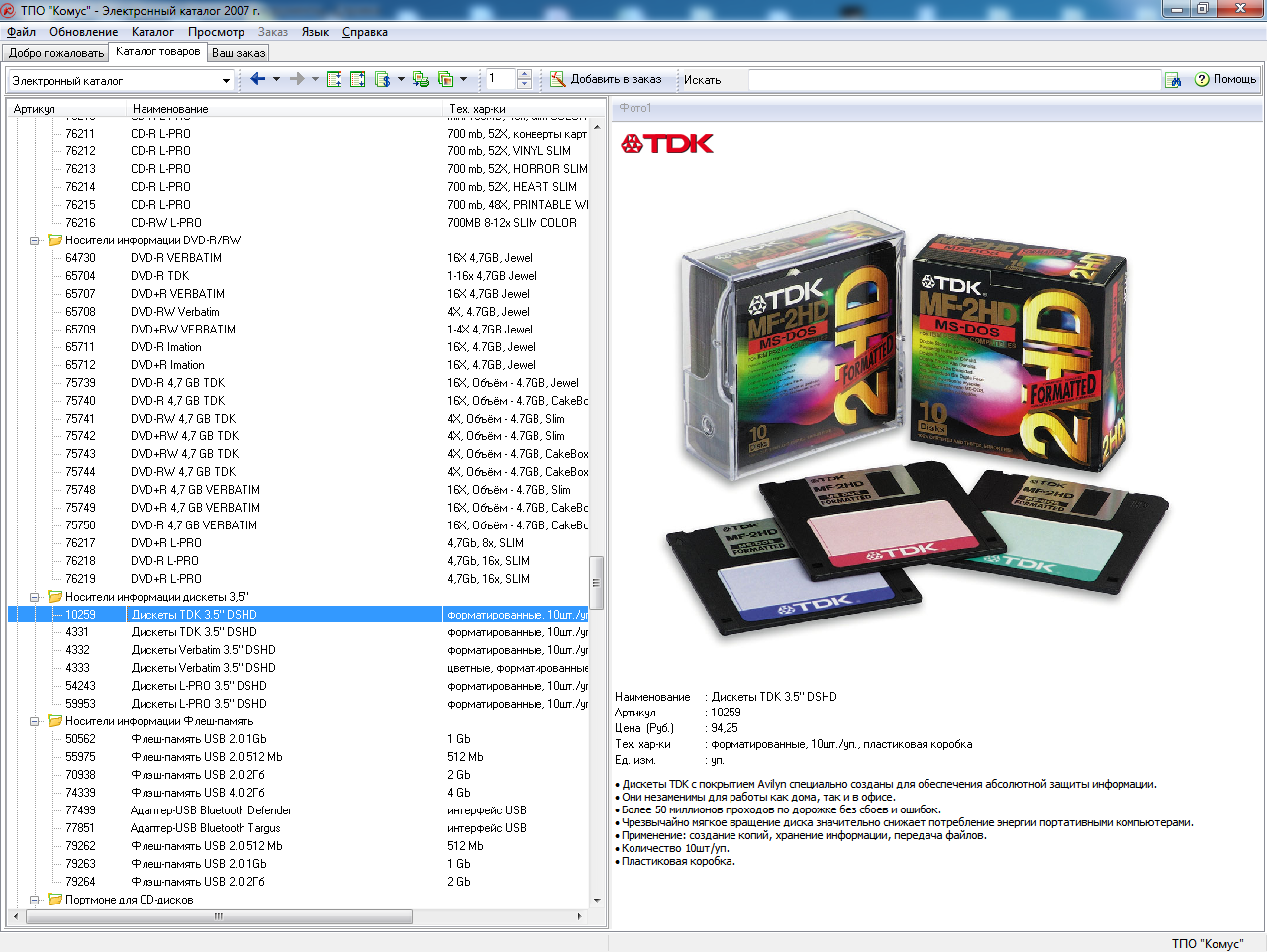This screenshot has width=1267, height=952.
Task: Select the row with article 76216 CD-RW L-PRO
Action: point(298,223)
